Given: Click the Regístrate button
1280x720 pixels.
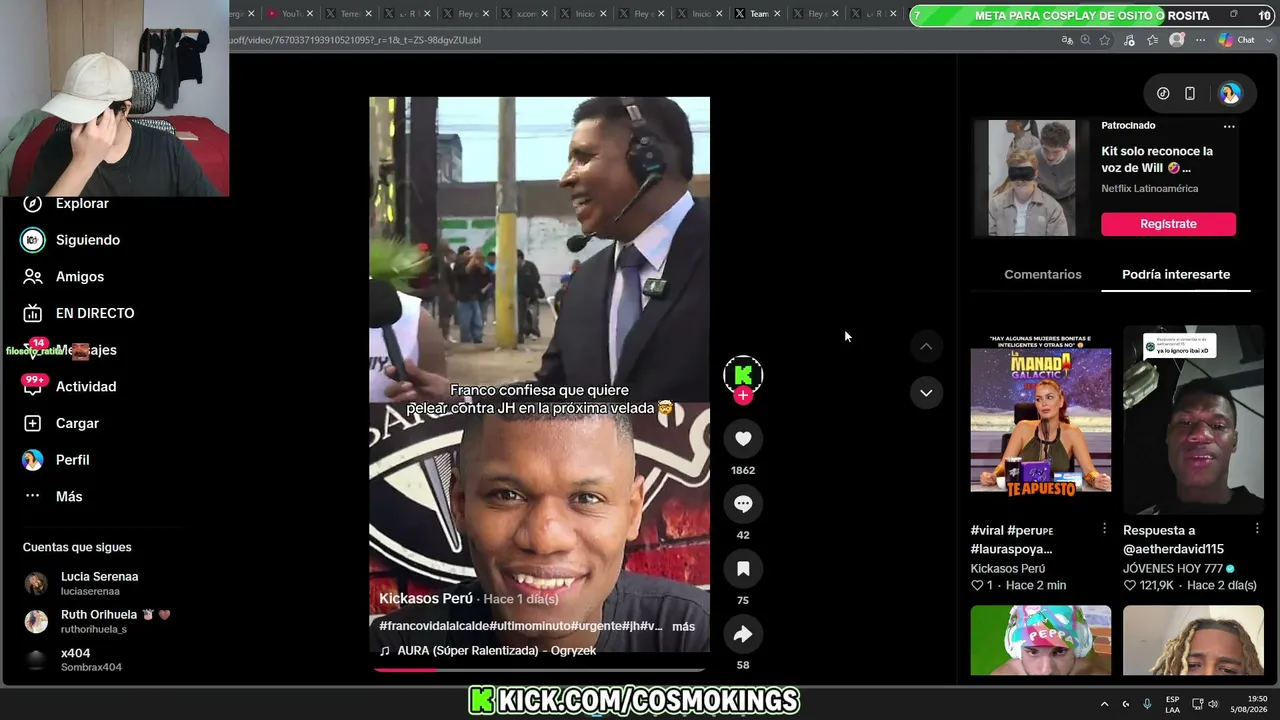Looking at the screenshot, I should coord(1168,224).
